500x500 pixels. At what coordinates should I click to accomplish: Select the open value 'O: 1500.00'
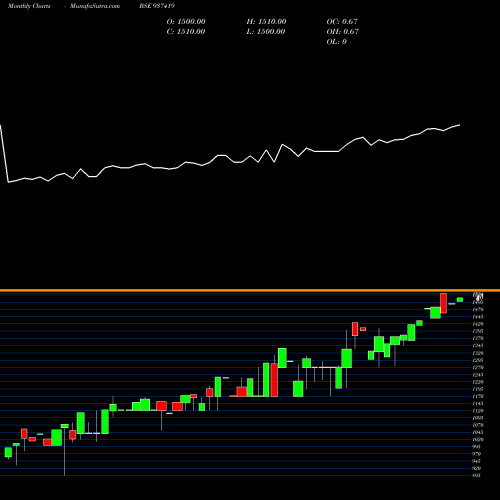point(186,22)
